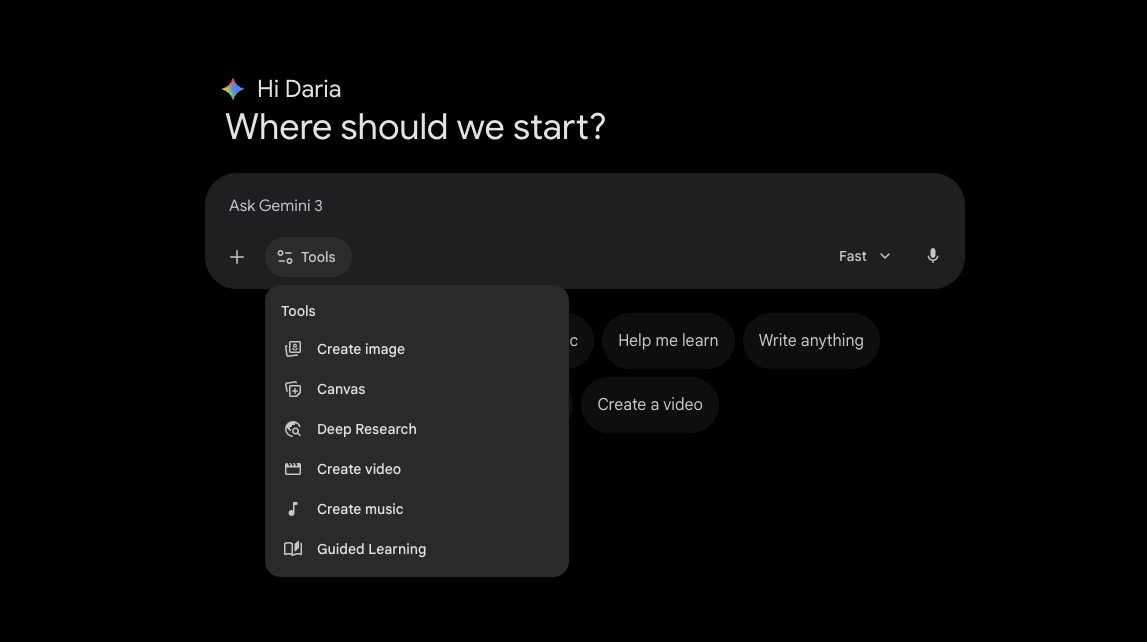Open the Fast model selector dropdown
1147x642 pixels.
click(x=864, y=256)
